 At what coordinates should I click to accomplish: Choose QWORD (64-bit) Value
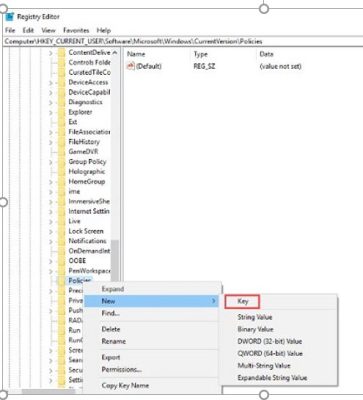[270, 353]
